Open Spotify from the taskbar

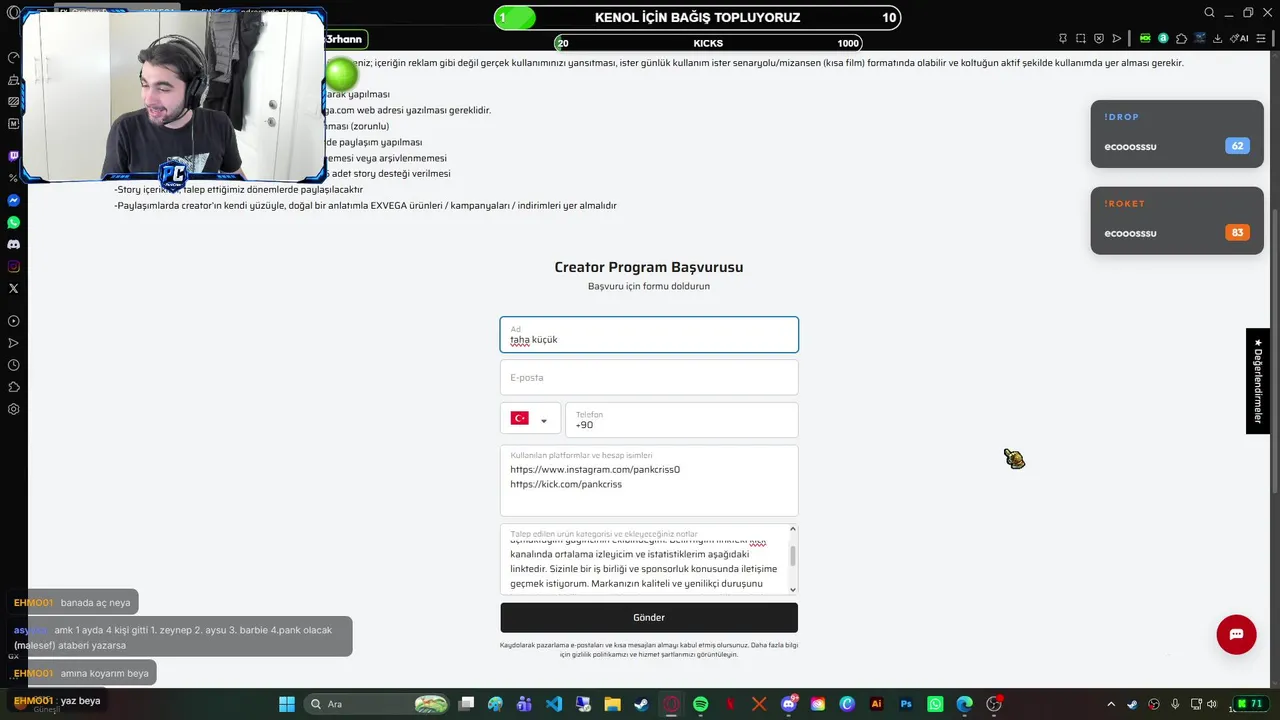click(x=700, y=704)
